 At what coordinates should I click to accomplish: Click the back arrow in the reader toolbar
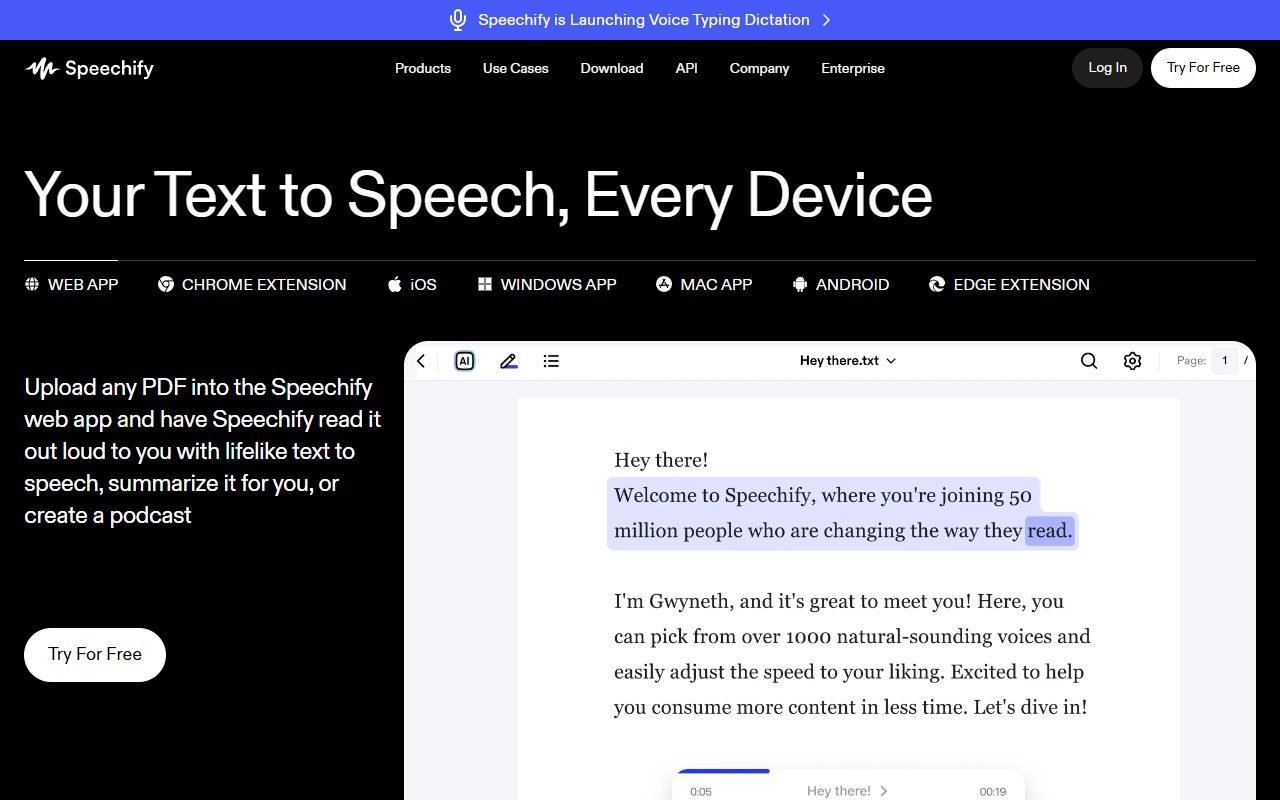(x=421, y=361)
